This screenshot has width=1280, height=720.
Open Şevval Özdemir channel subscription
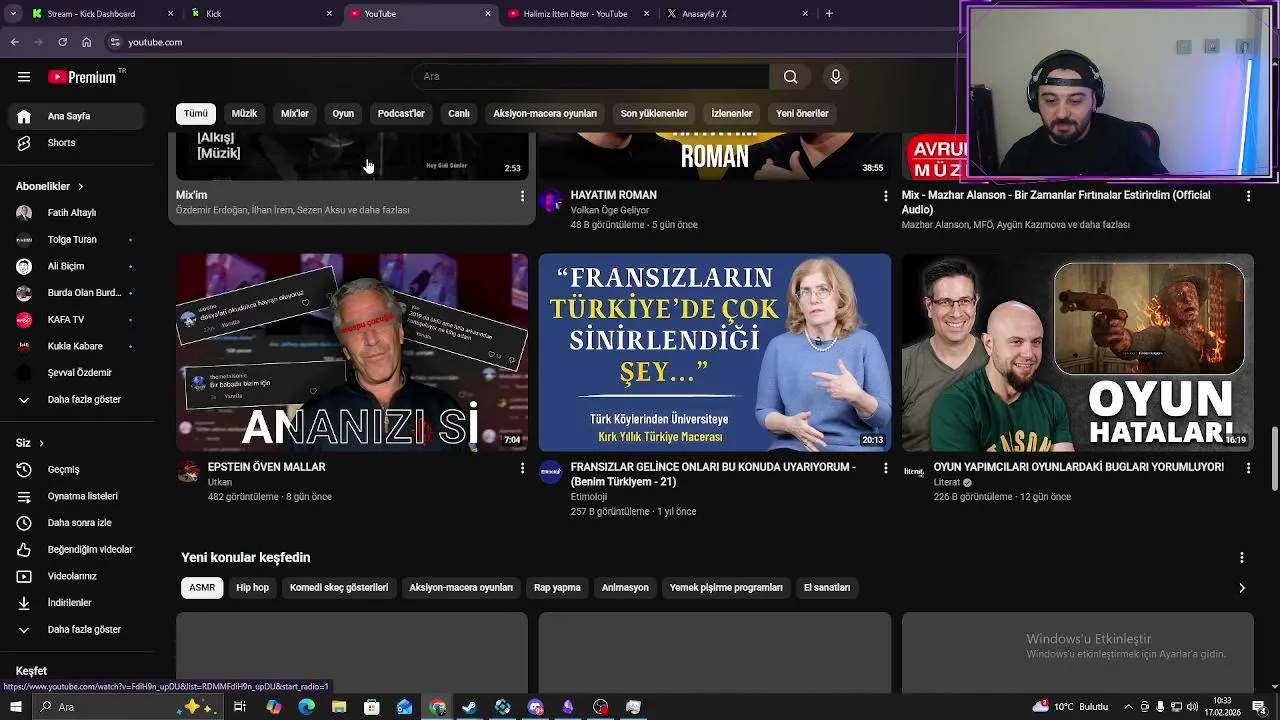(77, 373)
